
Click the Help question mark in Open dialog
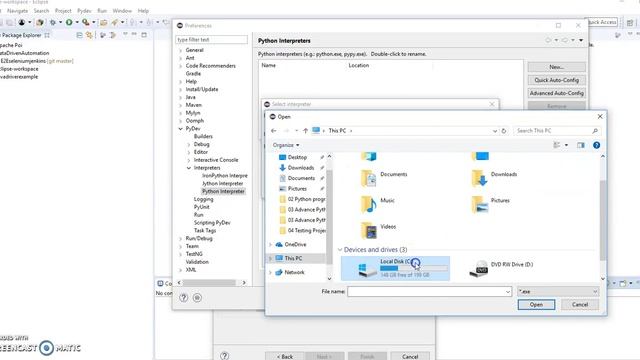click(596, 145)
